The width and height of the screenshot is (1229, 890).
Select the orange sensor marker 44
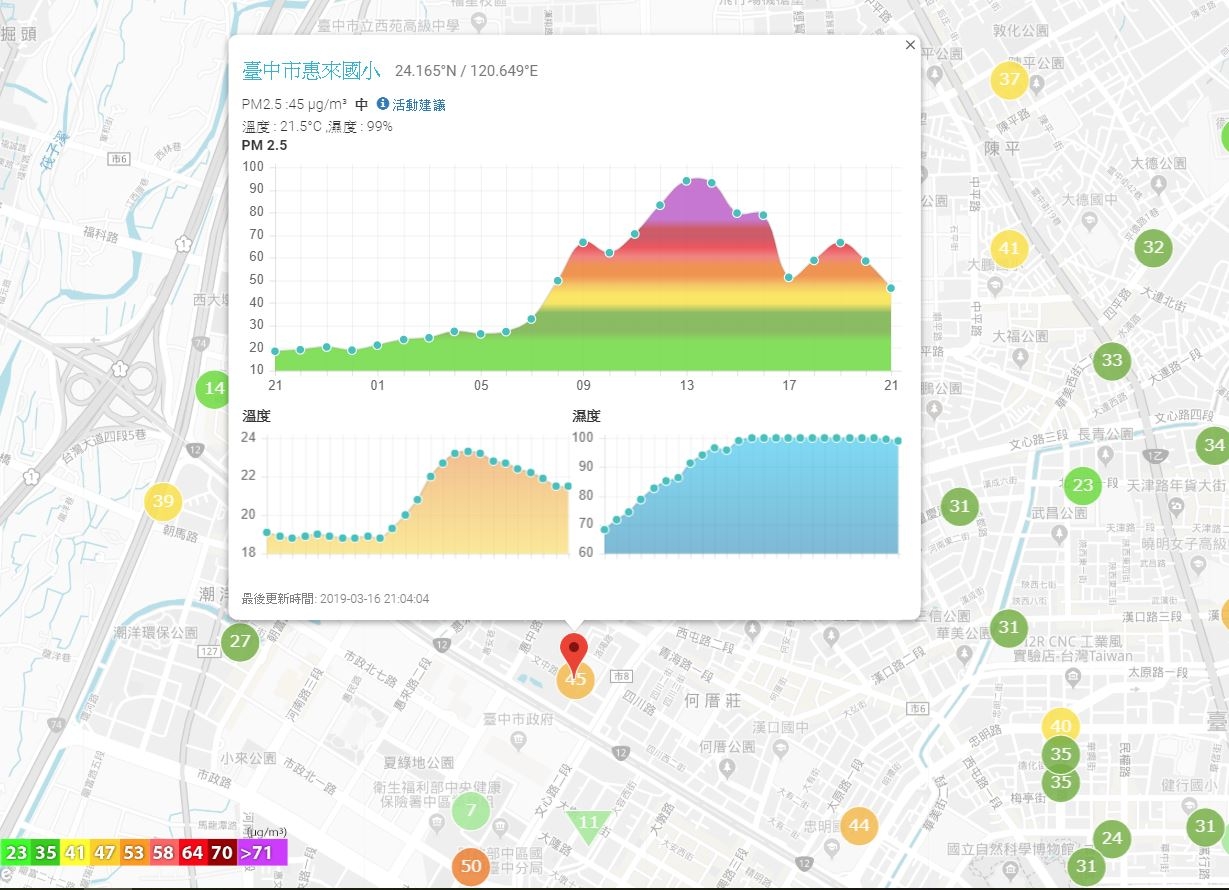tap(859, 826)
